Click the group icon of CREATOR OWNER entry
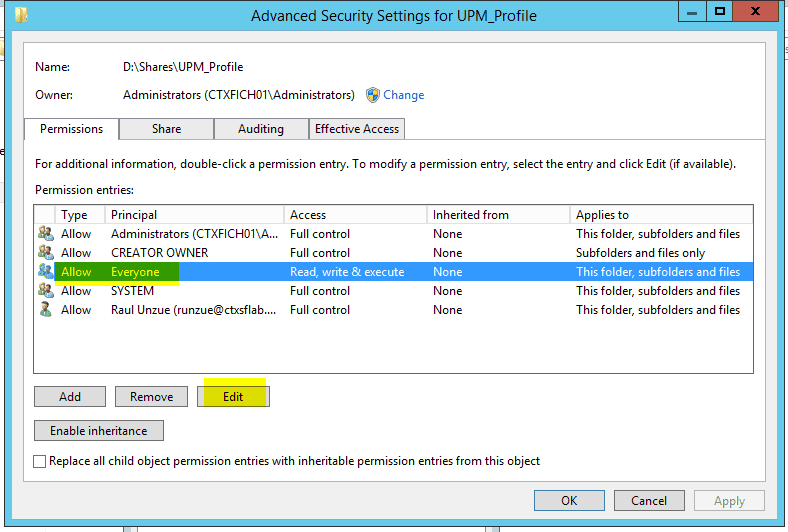Viewport: 788px width, 532px height. [x=46, y=253]
